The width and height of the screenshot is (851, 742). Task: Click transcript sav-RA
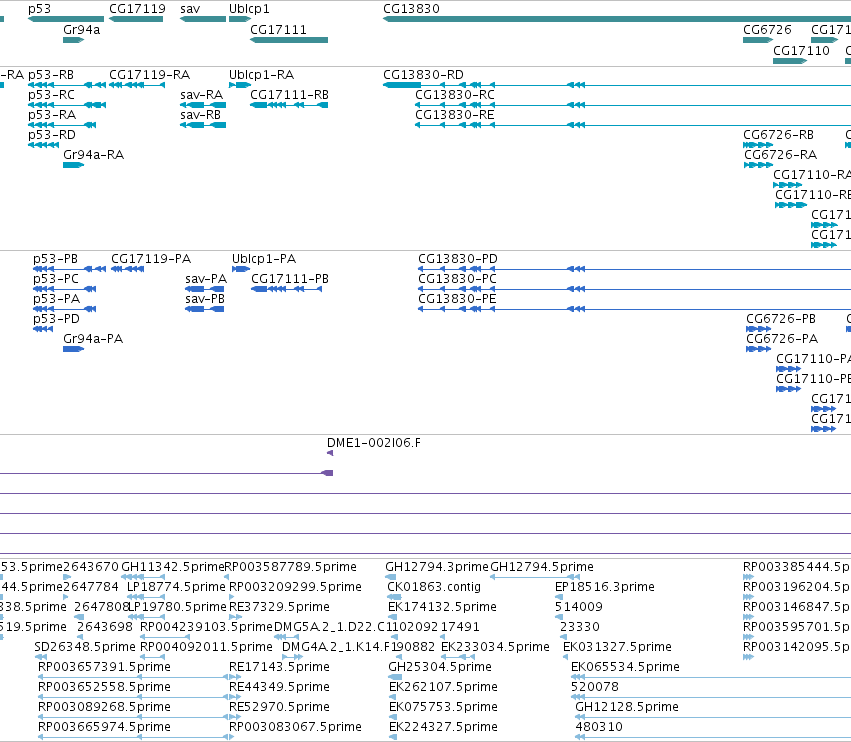(x=201, y=94)
